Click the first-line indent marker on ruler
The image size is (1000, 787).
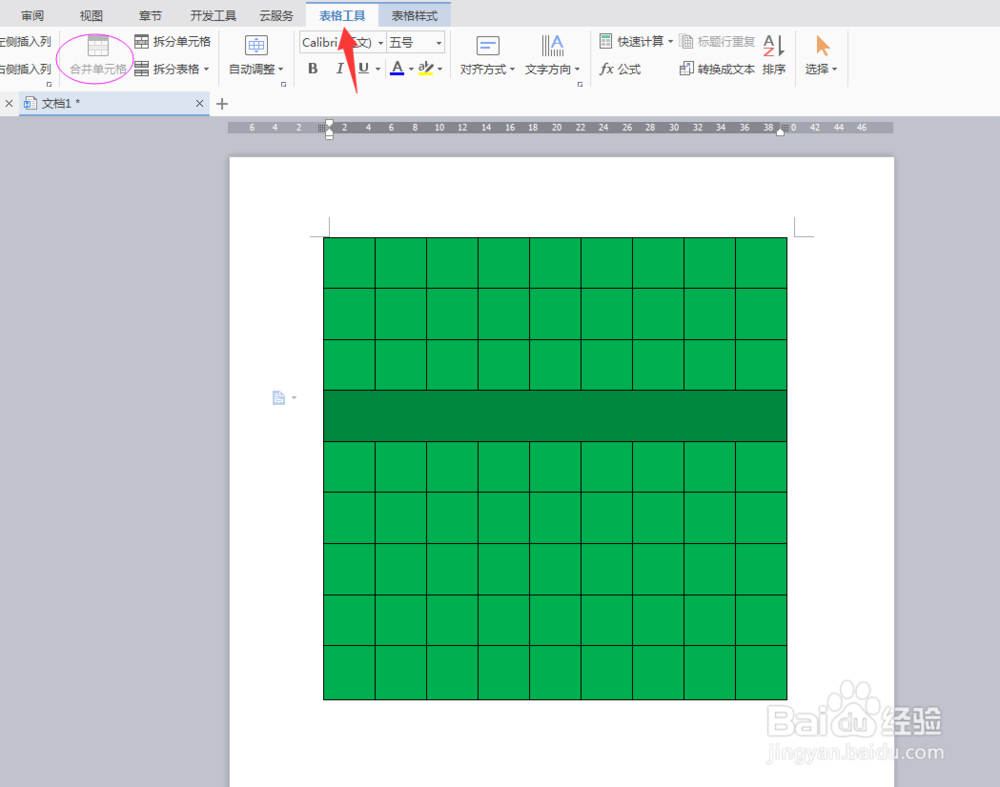329,123
